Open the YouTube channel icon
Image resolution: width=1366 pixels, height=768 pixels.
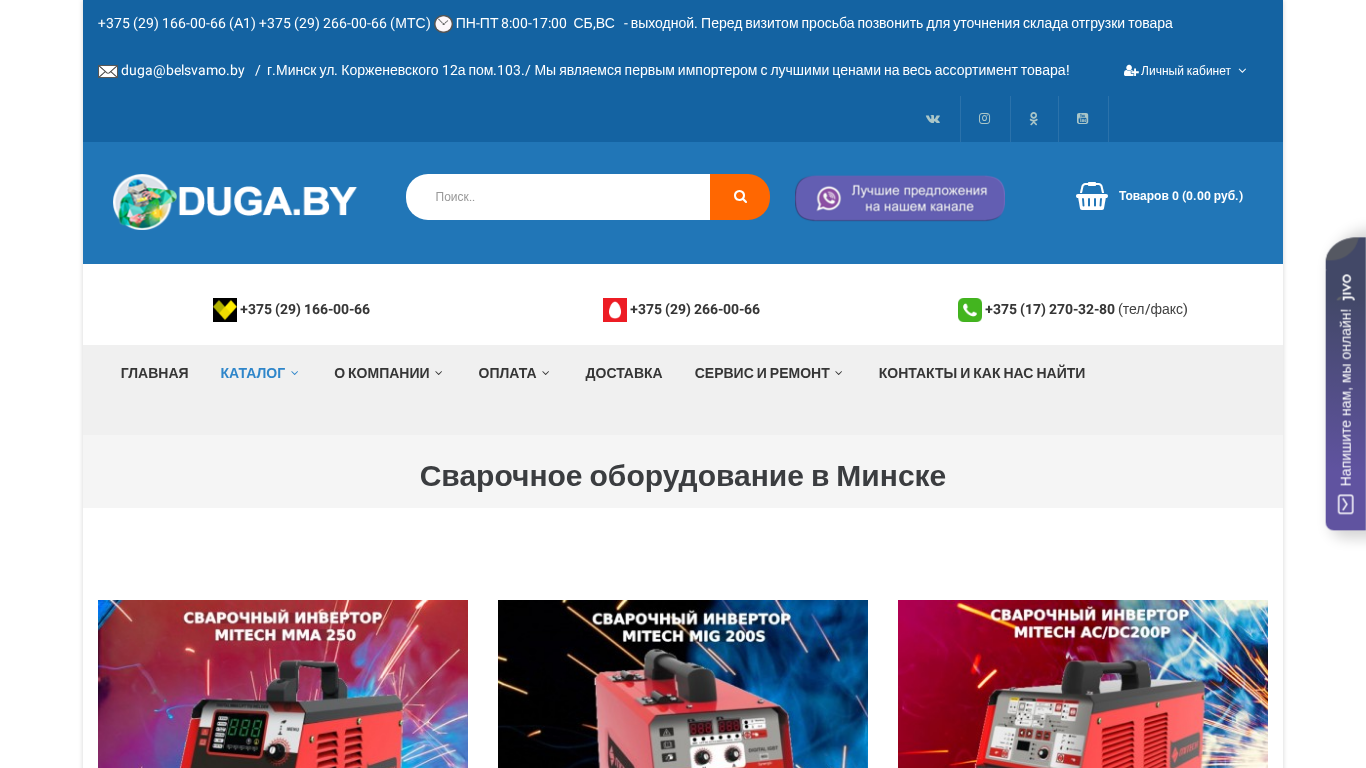[x=1083, y=119]
